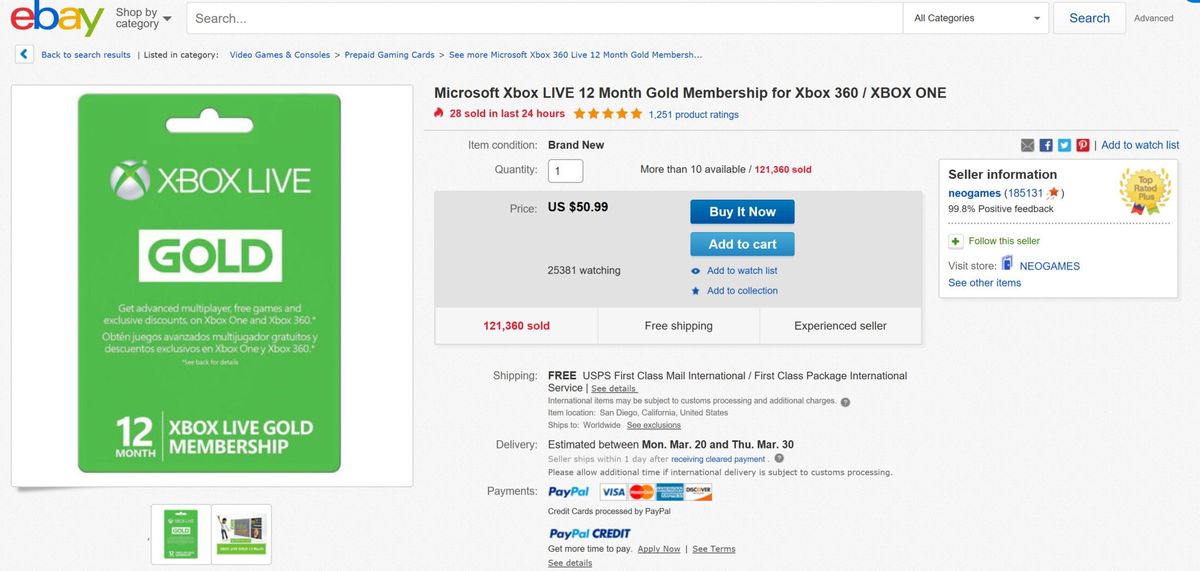Click the NEOGAMES store icon
Image resolution: width=1200 pixels, height=571 pixels.
click(x=1007, y=265)
